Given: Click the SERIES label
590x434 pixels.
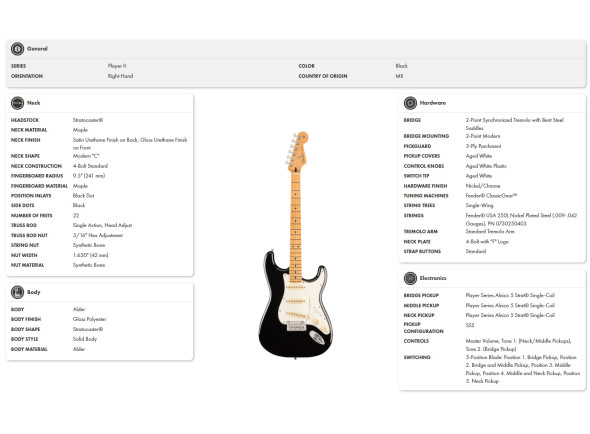Looking at the screenshot, I should [x=18, y=66].
